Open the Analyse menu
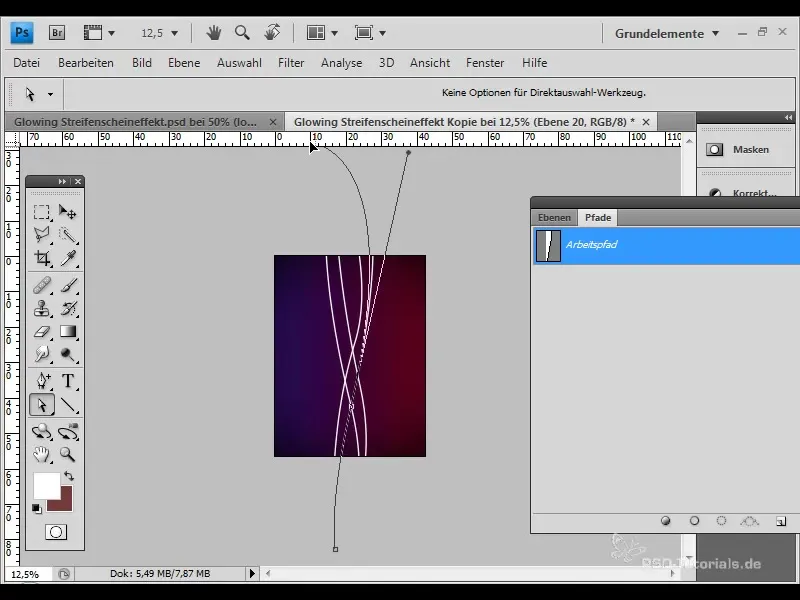 [341, 63]
